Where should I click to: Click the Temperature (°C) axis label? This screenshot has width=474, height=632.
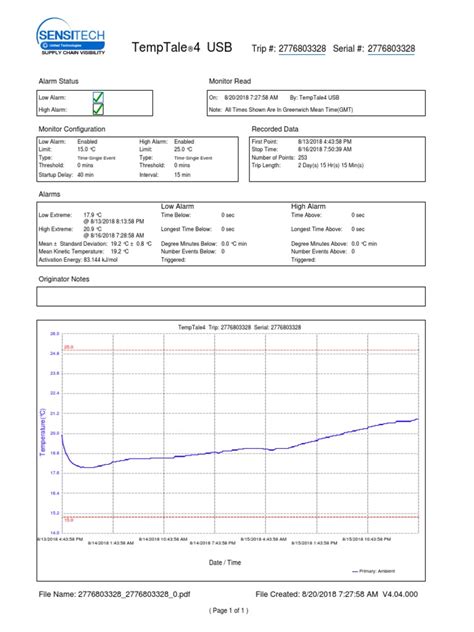click(x=43, y=432)
